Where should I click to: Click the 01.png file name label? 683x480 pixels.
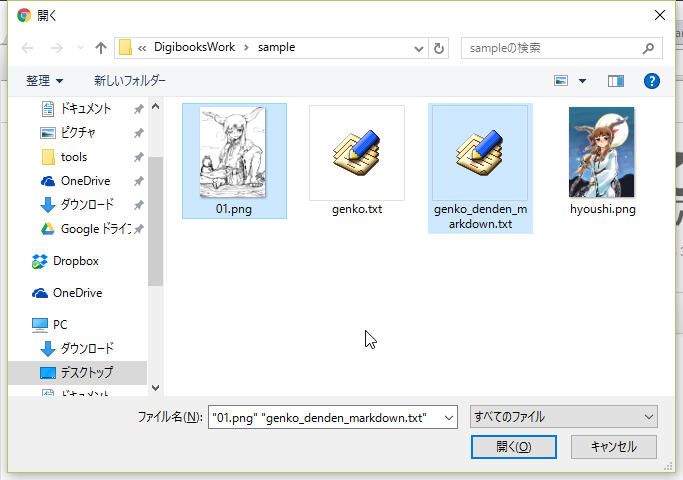[234, 209]
